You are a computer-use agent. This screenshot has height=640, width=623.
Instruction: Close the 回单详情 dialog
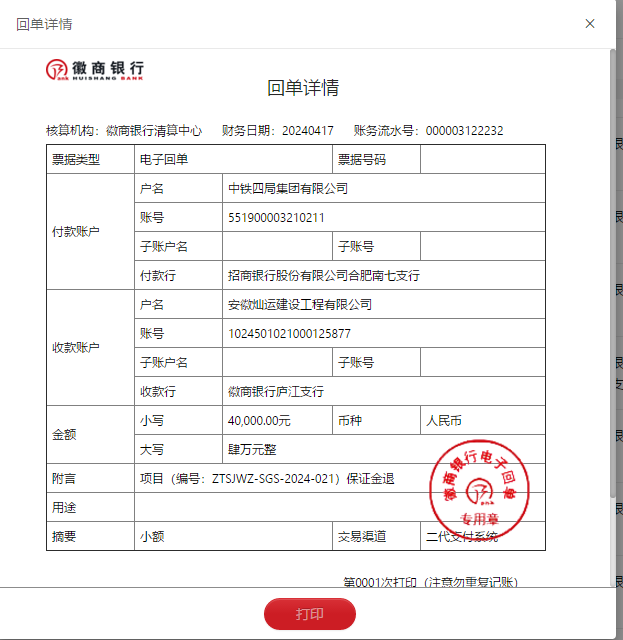pyautogui.click(x=590, y=24)
